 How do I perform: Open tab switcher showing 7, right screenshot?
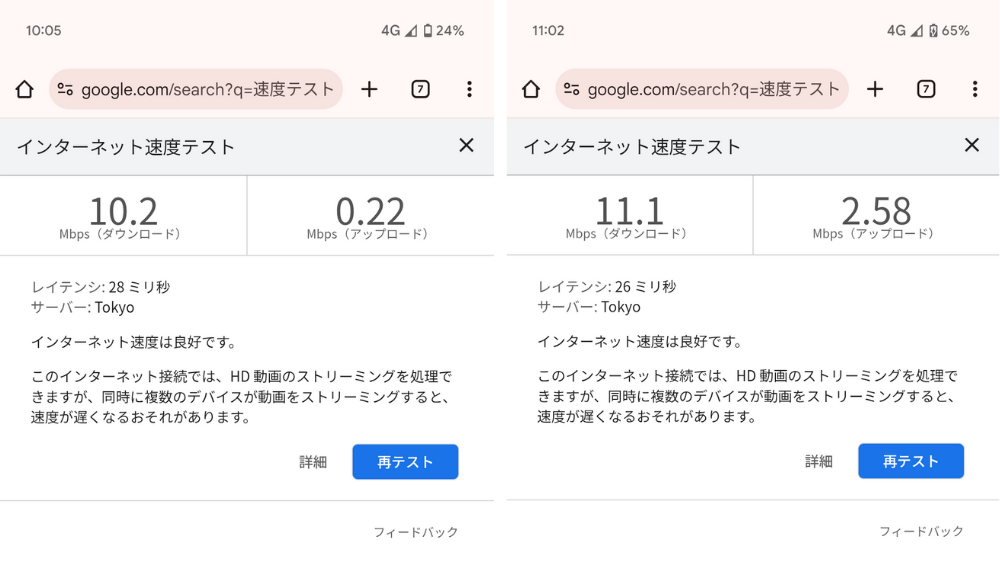coord(926,89)
